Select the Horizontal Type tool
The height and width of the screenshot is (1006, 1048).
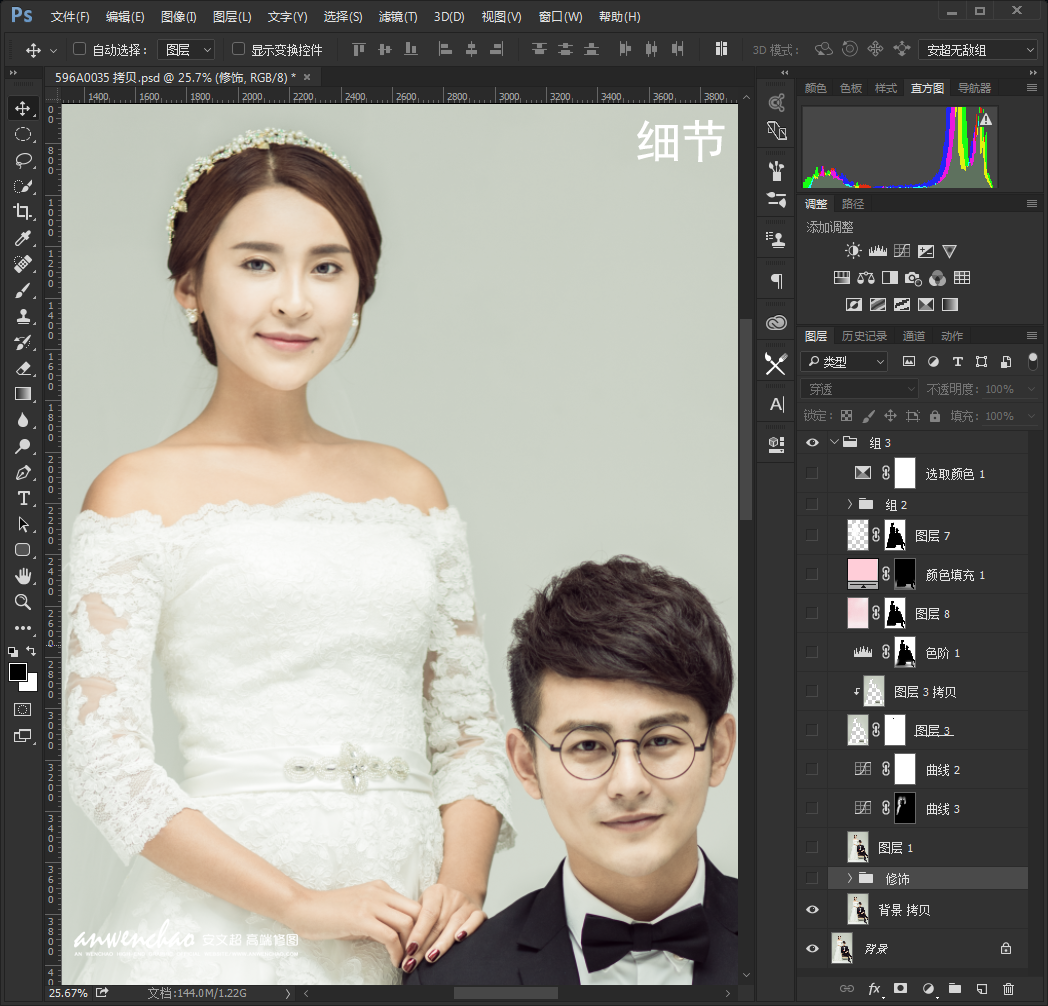23,499
